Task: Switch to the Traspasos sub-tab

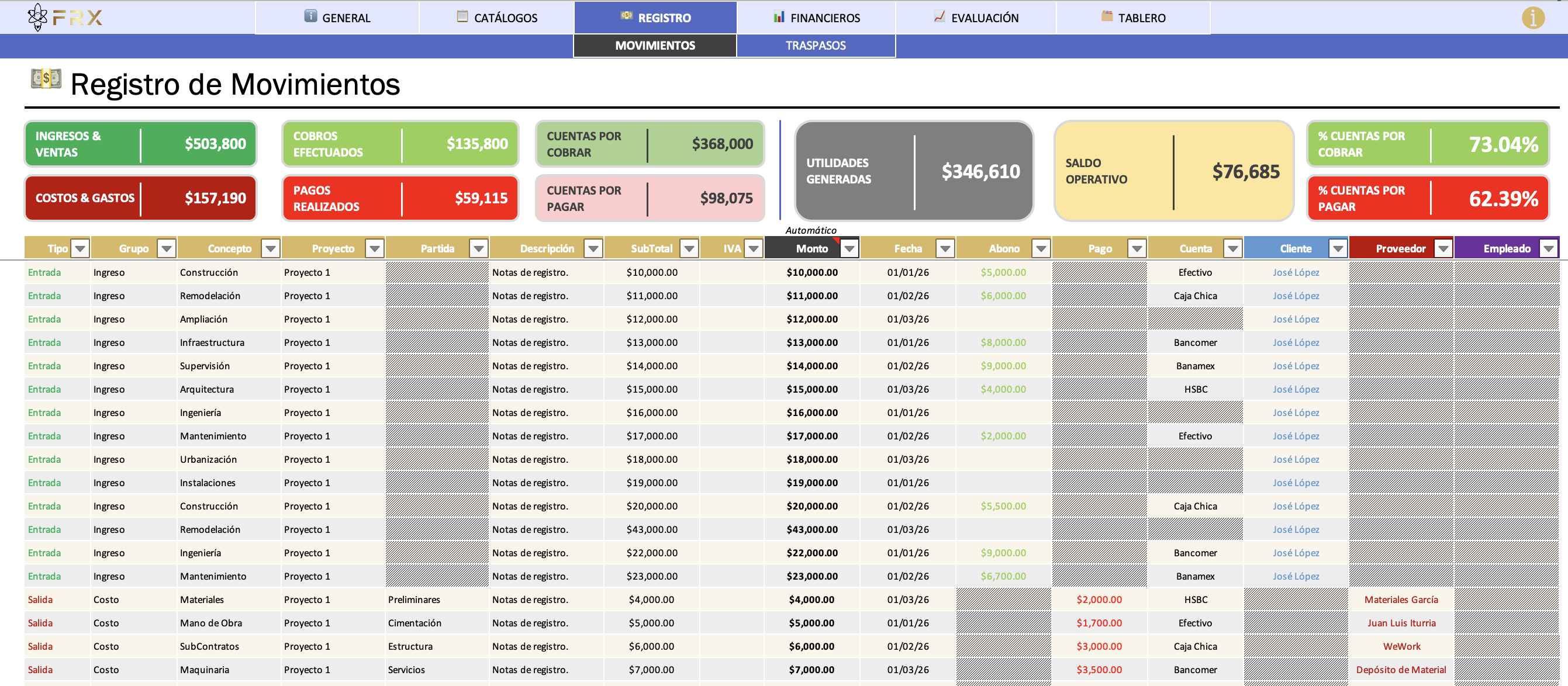Action: (x=815, y=46)
